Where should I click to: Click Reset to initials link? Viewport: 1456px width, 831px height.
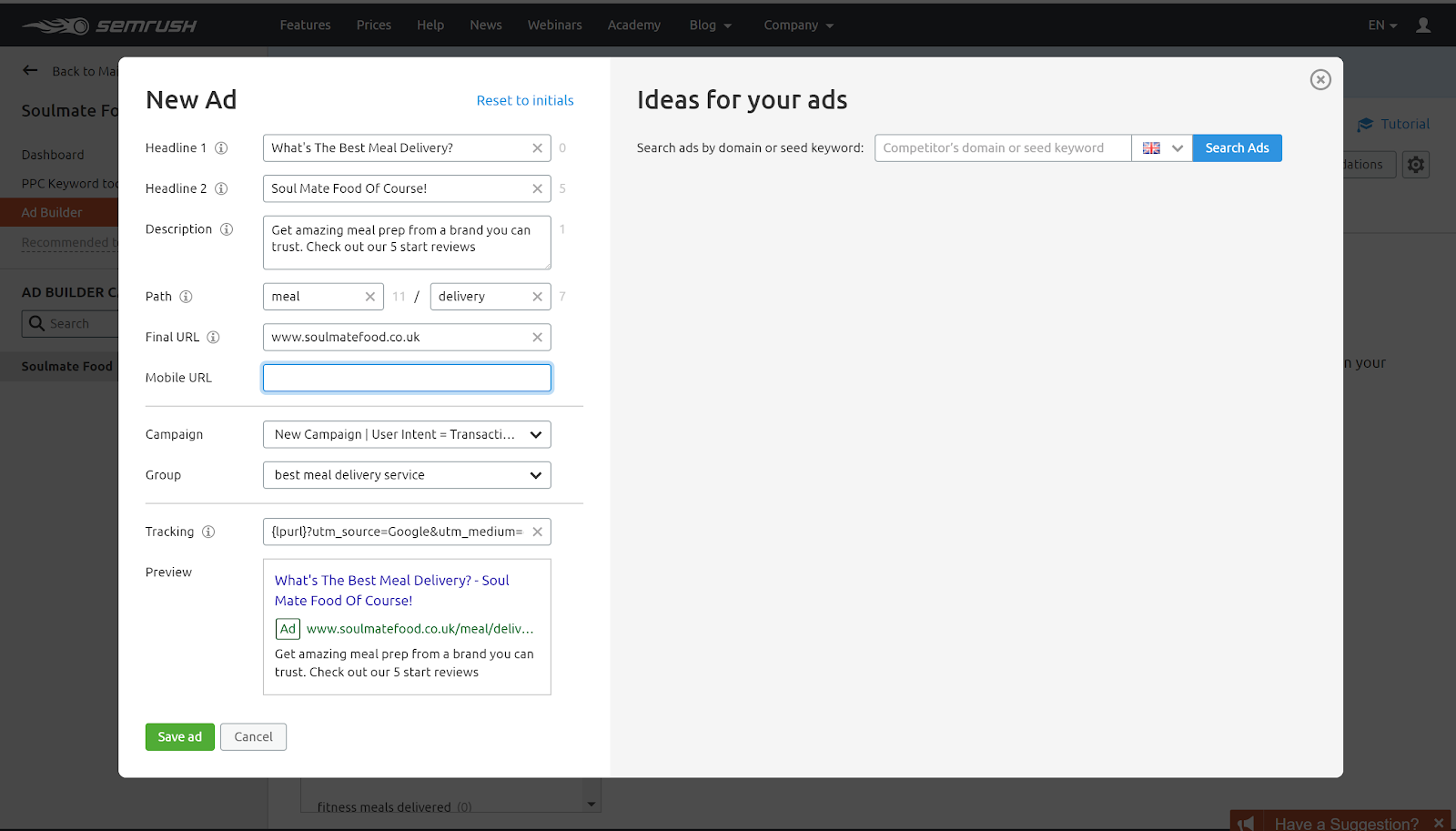pos(525,101)
